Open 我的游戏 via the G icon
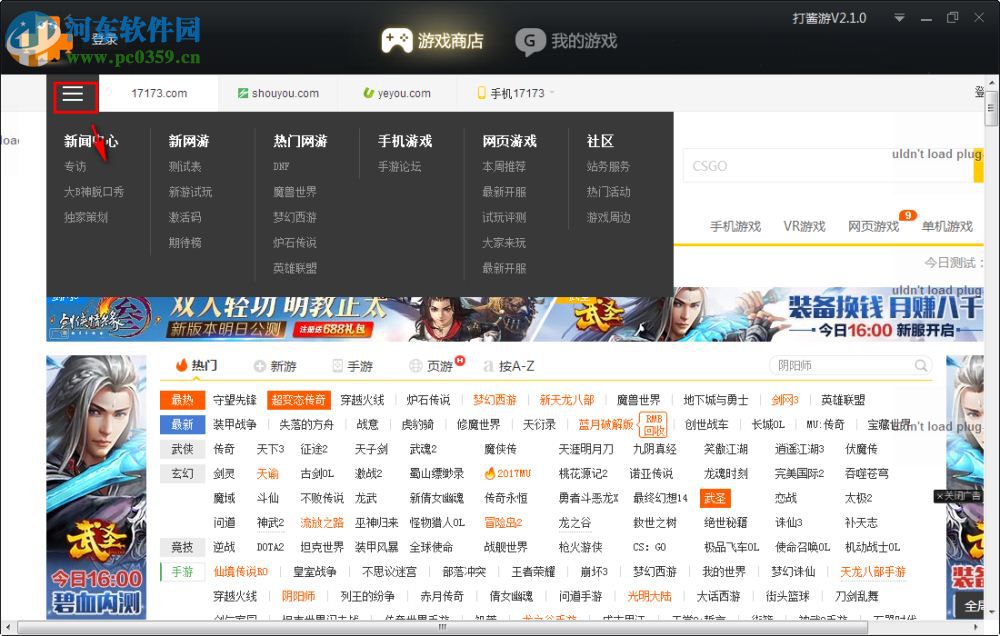The image size is (1000, 636). click(x=530, y=41)
